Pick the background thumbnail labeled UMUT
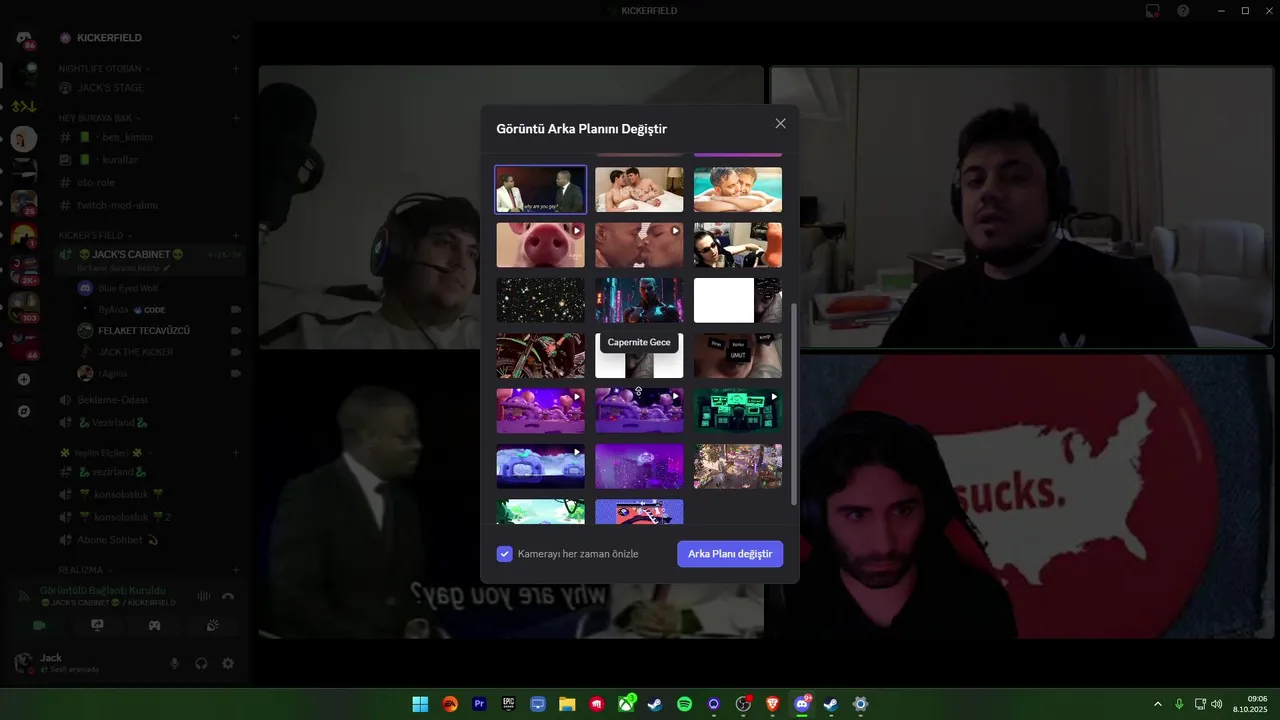This screenshot has width=1280, height=720. (738, 355)
